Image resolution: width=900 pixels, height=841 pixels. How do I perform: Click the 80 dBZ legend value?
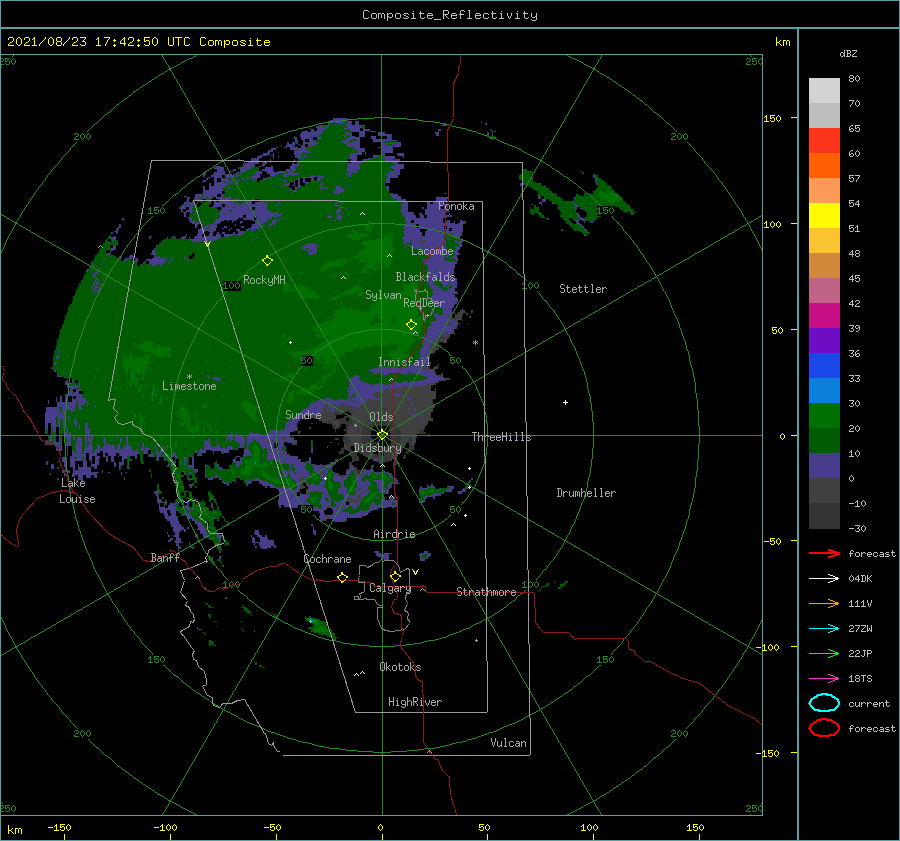coord(854,79)
